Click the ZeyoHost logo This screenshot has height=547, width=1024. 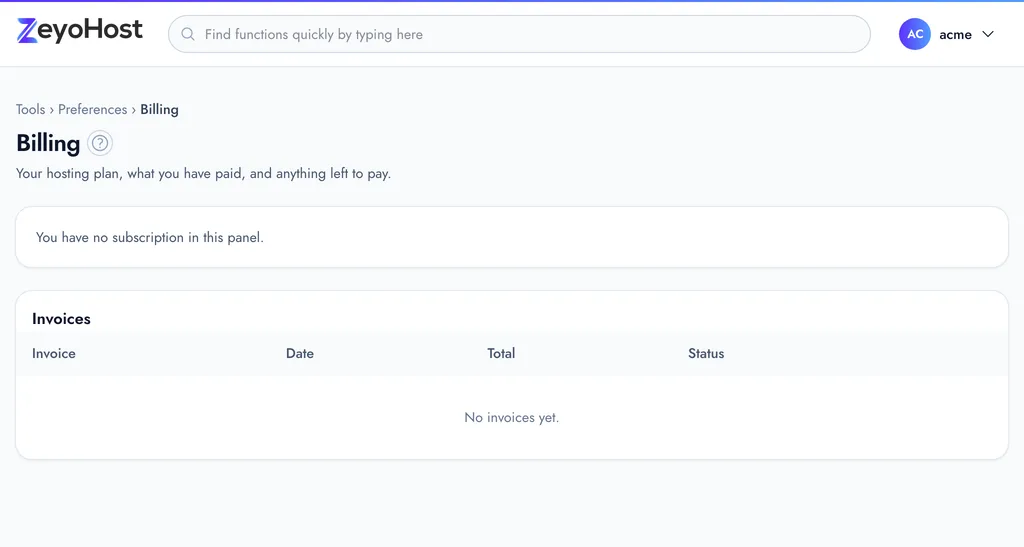tap(80, 31)
